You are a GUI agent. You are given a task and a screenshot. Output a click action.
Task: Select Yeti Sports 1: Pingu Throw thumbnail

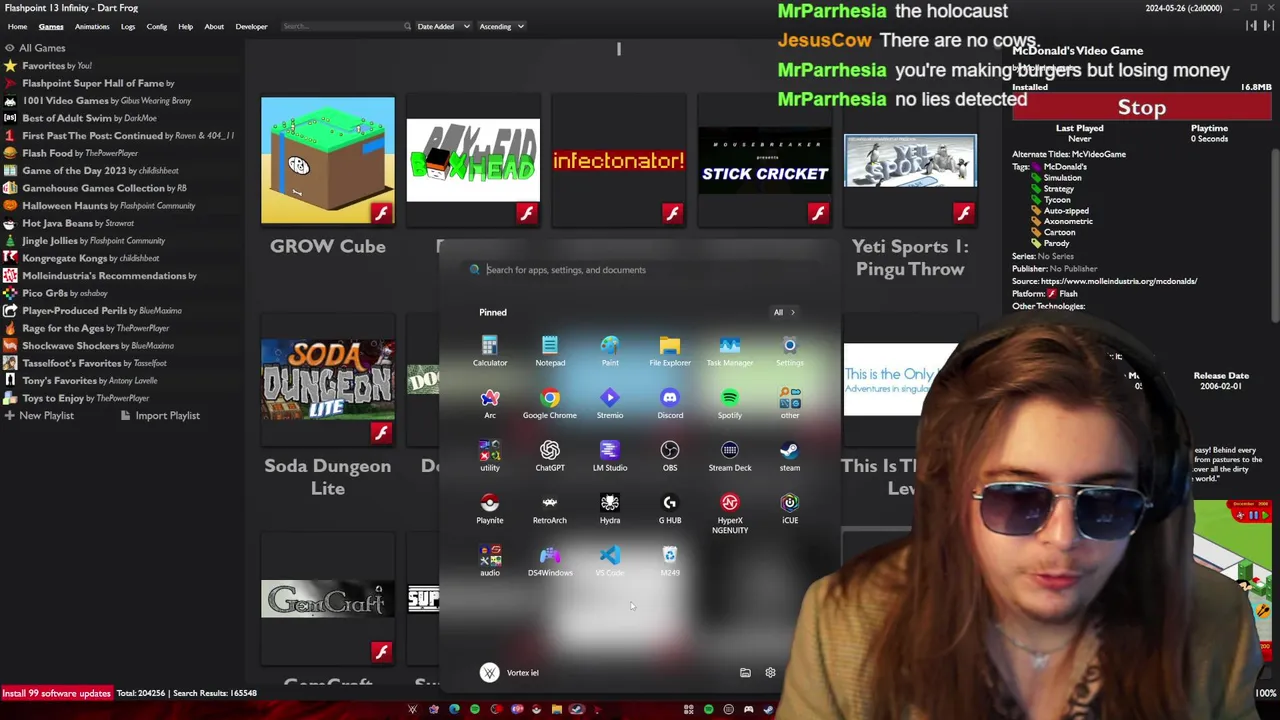[x=910, y=160]
